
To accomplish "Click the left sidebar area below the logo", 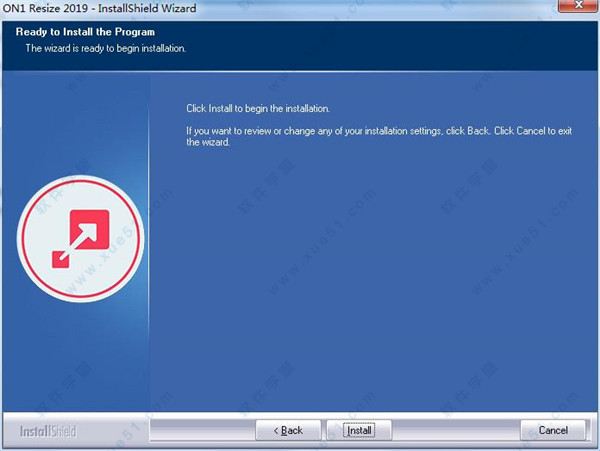I will pyautogui.click(x=75, y=360).
